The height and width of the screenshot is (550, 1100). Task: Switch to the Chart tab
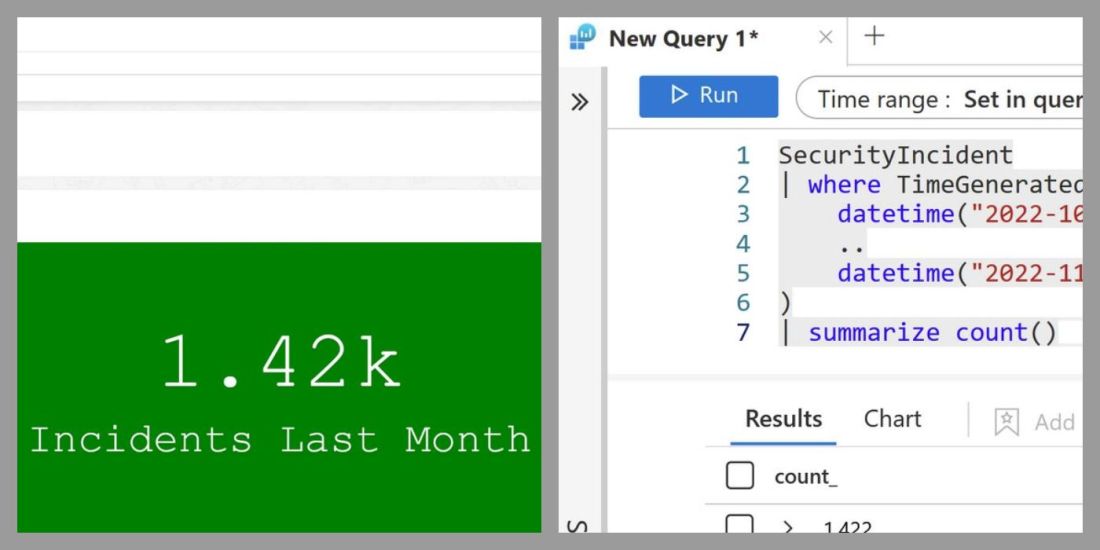(x=892, y=419)
